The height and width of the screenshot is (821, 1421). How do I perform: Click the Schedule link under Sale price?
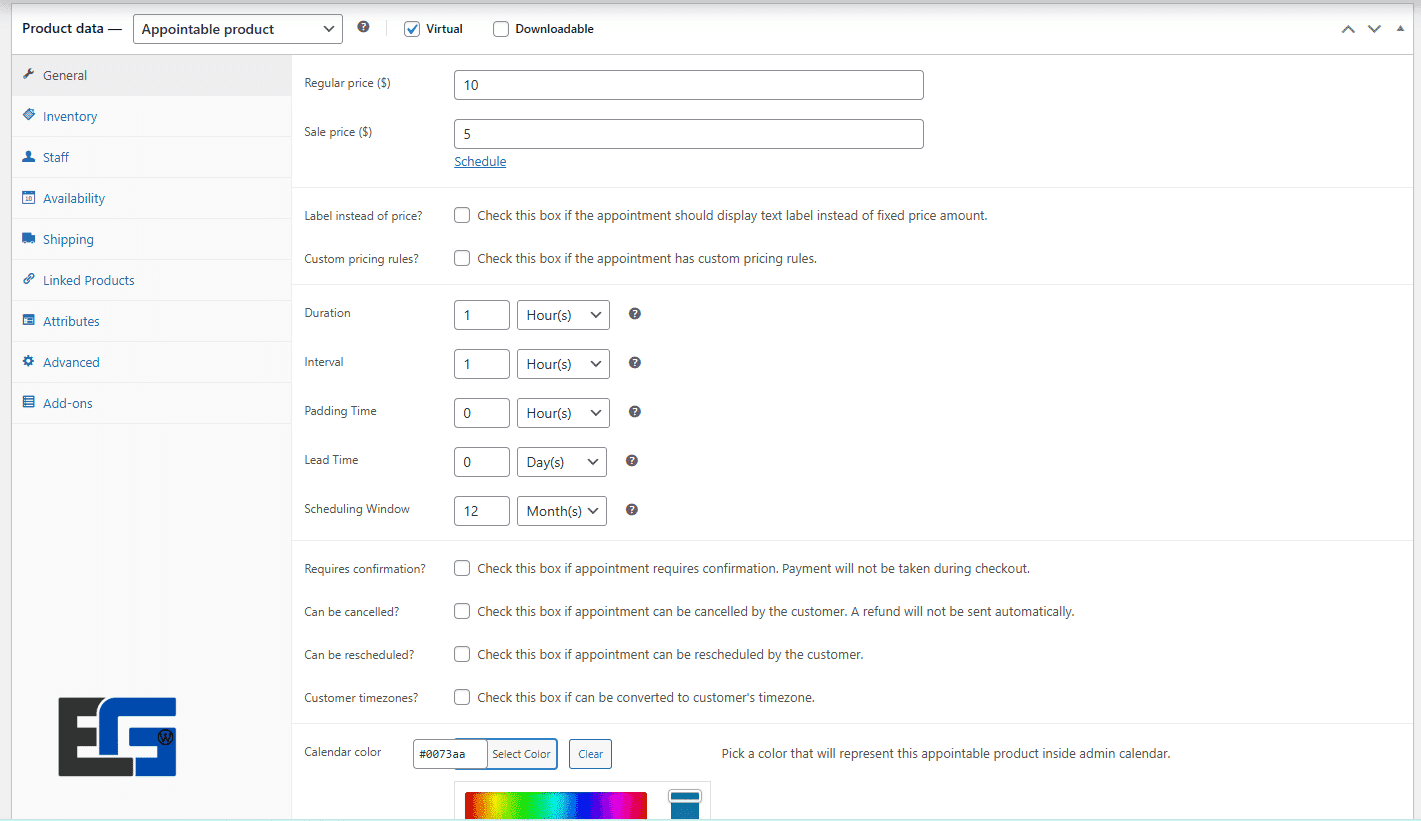click(x=479, y=160)
